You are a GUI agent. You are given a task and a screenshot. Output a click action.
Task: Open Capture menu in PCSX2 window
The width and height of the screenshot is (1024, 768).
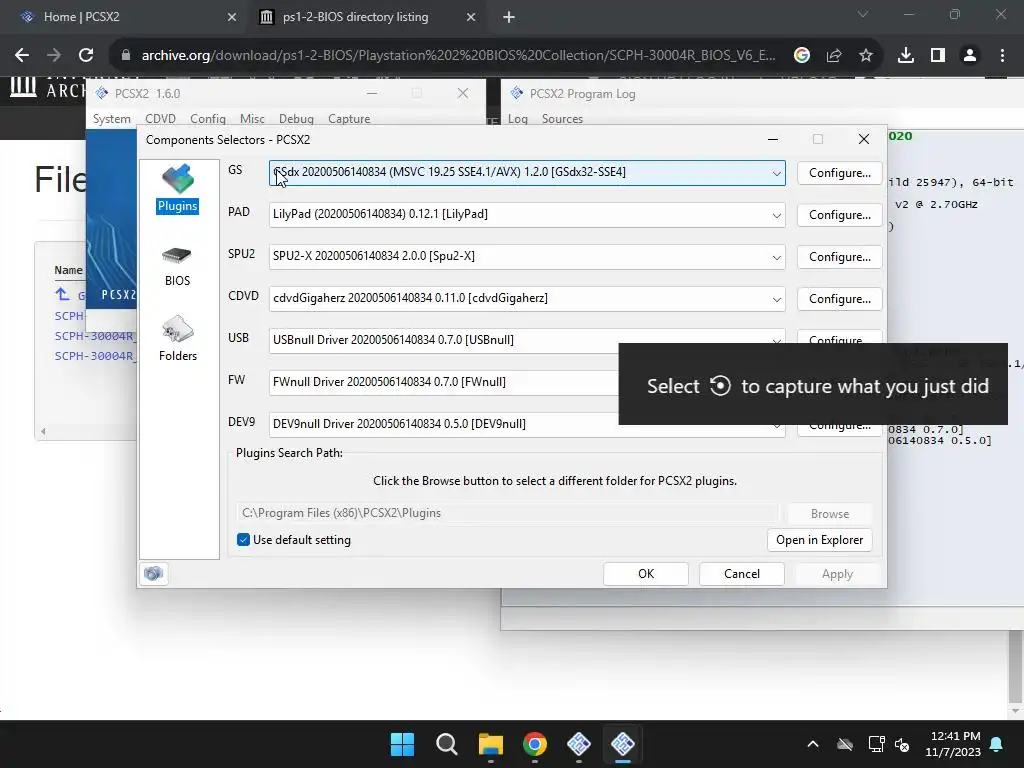pyautogui.click(x=349, y=119)
